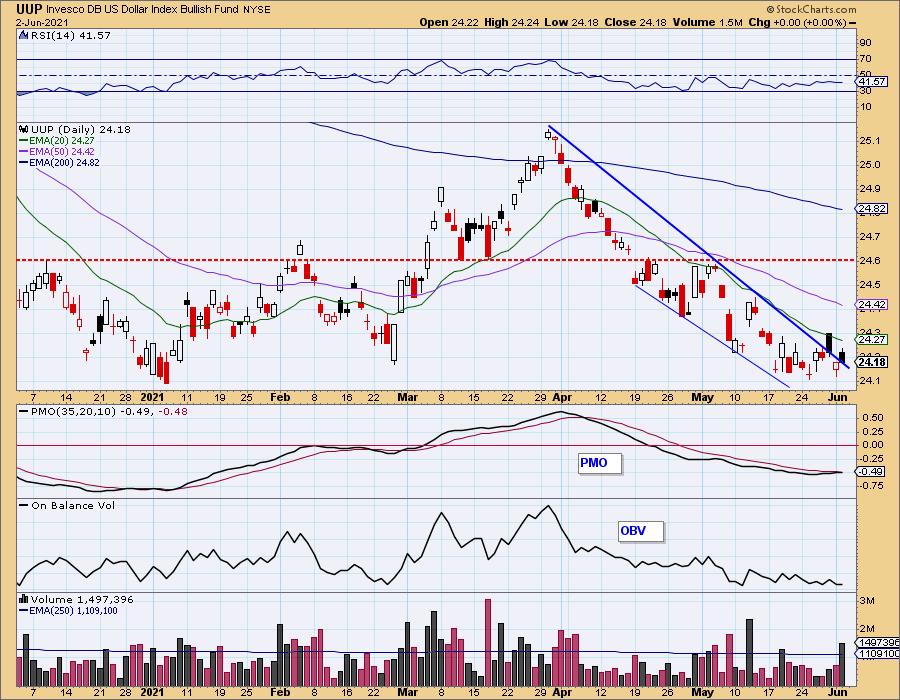Click the EMA(20) 24.27 legend entry

tap(56, 141)
